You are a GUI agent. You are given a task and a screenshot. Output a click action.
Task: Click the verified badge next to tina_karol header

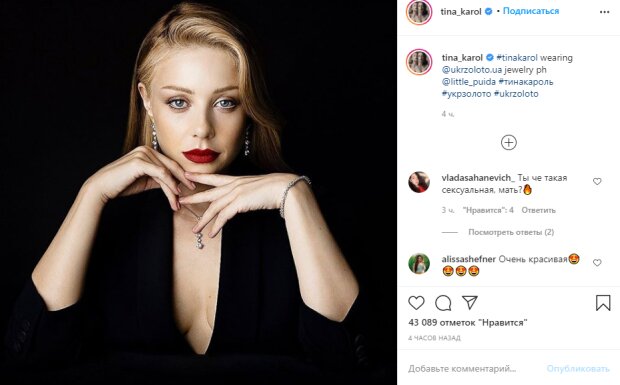point(488,11)
